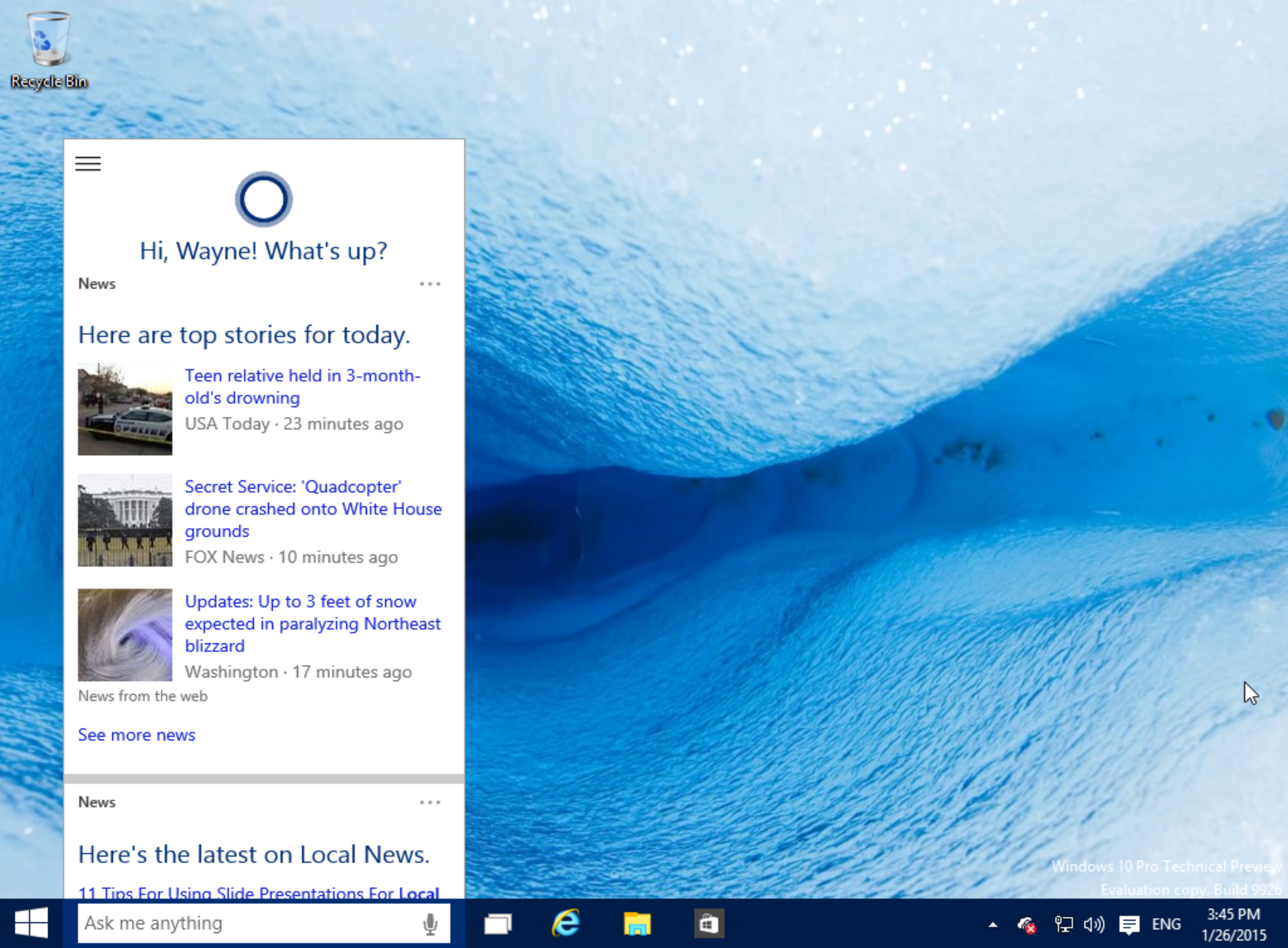Open Internet Explorer browser icon

click(566, 922)
